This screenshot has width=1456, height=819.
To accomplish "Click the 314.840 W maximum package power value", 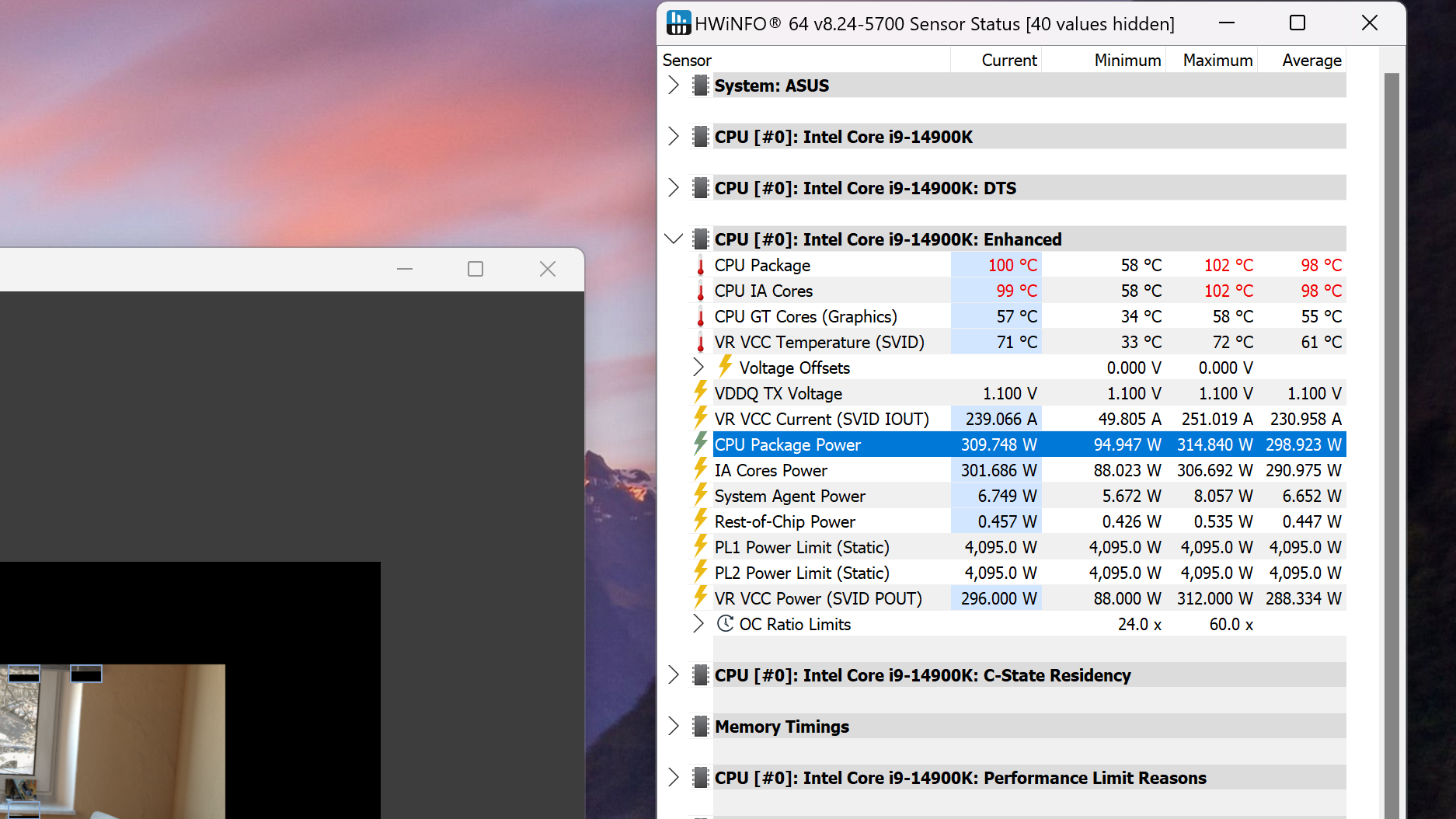I will [1214, 444].
